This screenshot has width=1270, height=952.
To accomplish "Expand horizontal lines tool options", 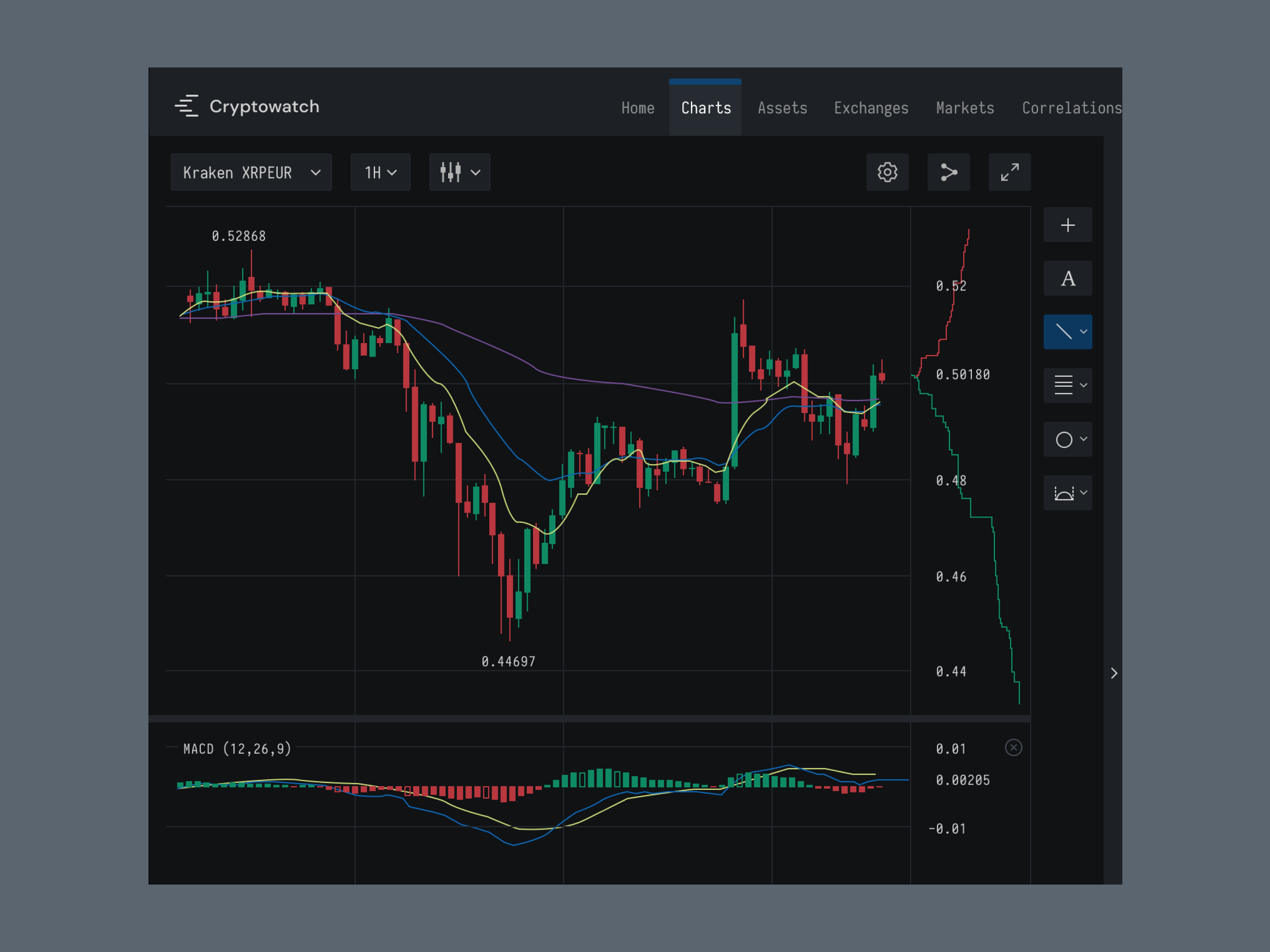I will click(x=1083, y=385).
